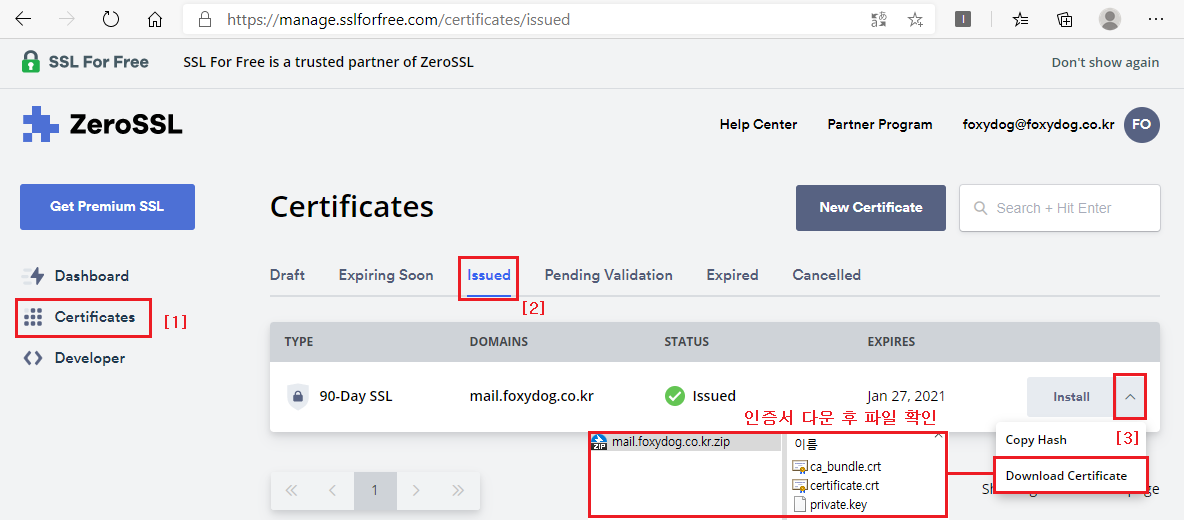Open the favorites list icon
The image size is (1184, 520).
click(1020, 20)
